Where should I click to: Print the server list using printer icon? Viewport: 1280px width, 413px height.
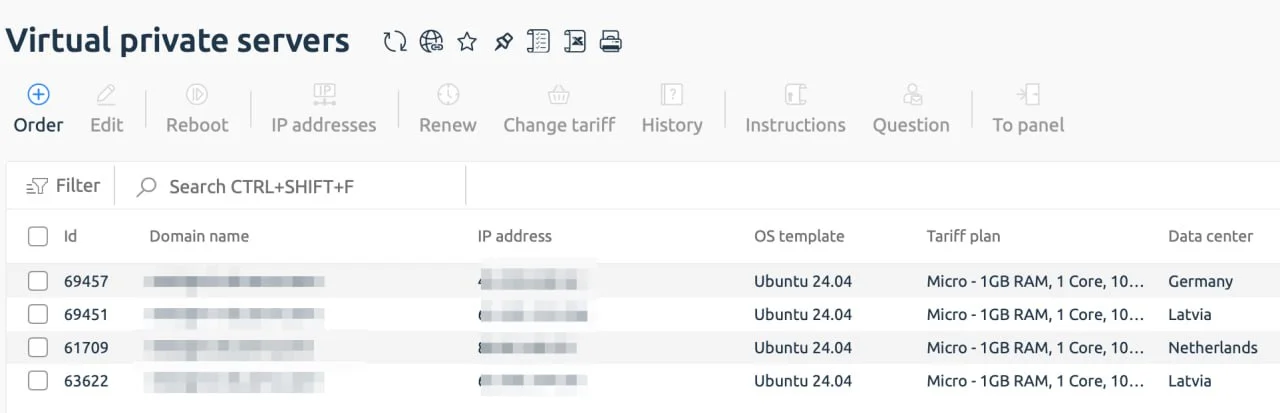pos(610,41)
